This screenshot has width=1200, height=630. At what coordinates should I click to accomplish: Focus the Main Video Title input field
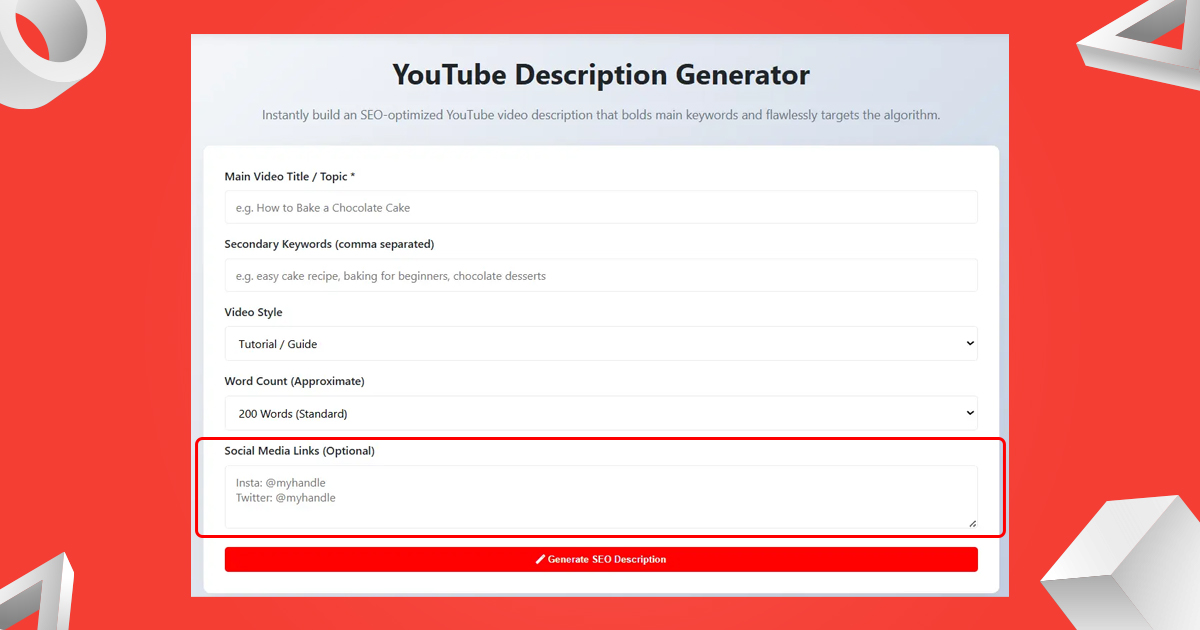click(600, 206)
